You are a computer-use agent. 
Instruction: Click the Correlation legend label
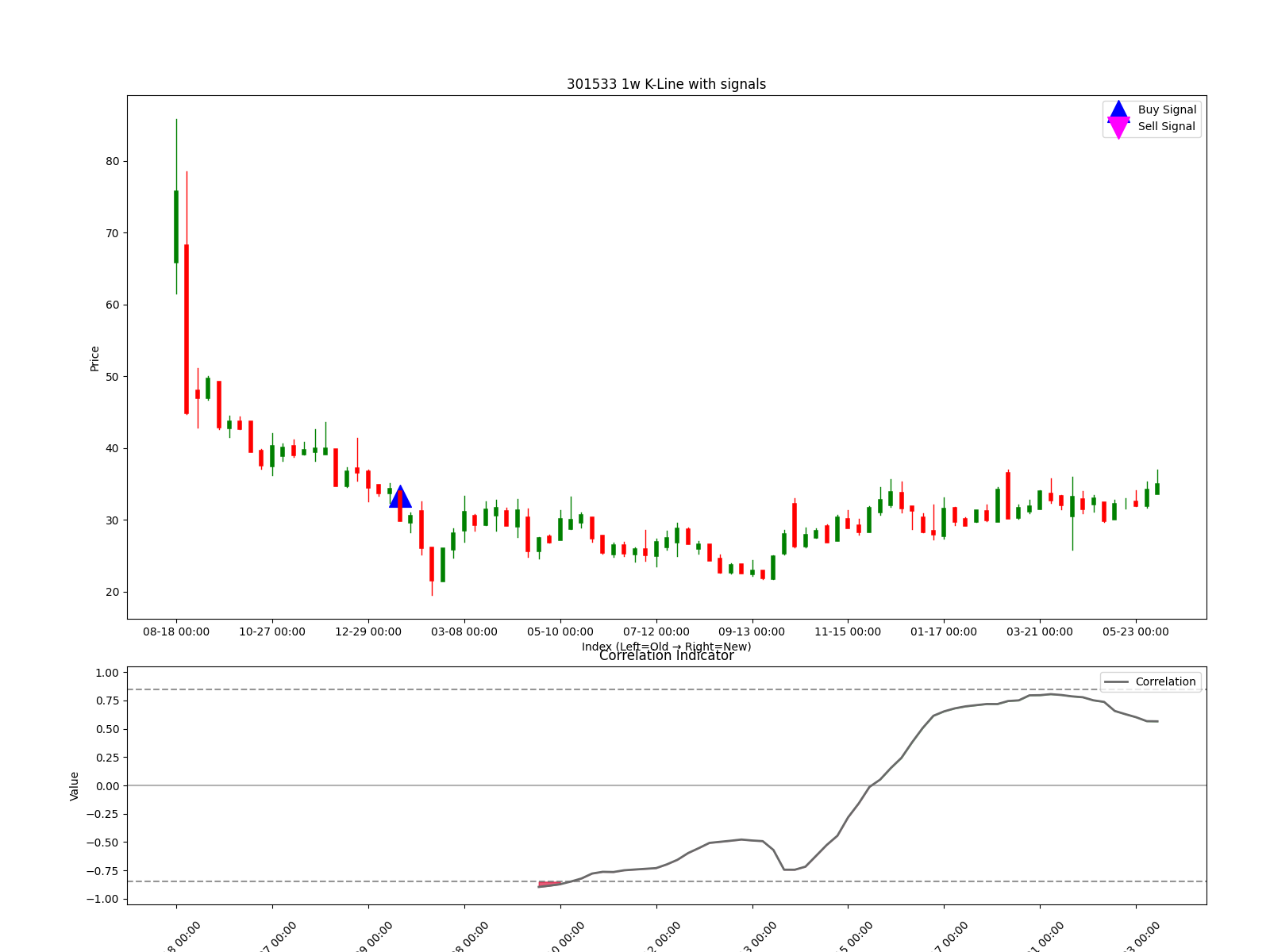[x=1165, y=681]
